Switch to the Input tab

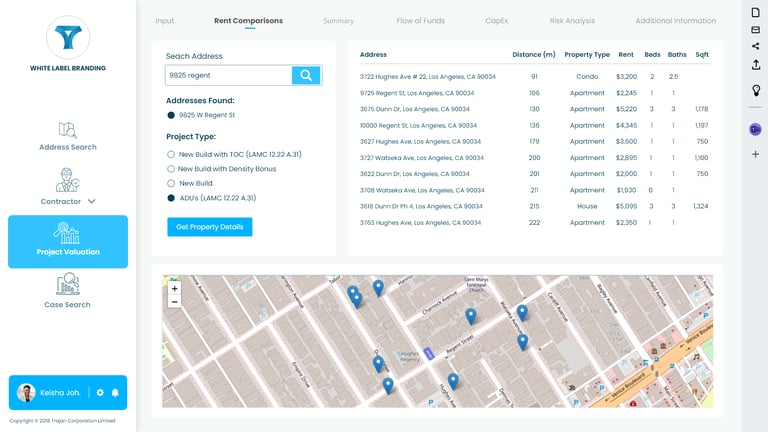(165, 21)
